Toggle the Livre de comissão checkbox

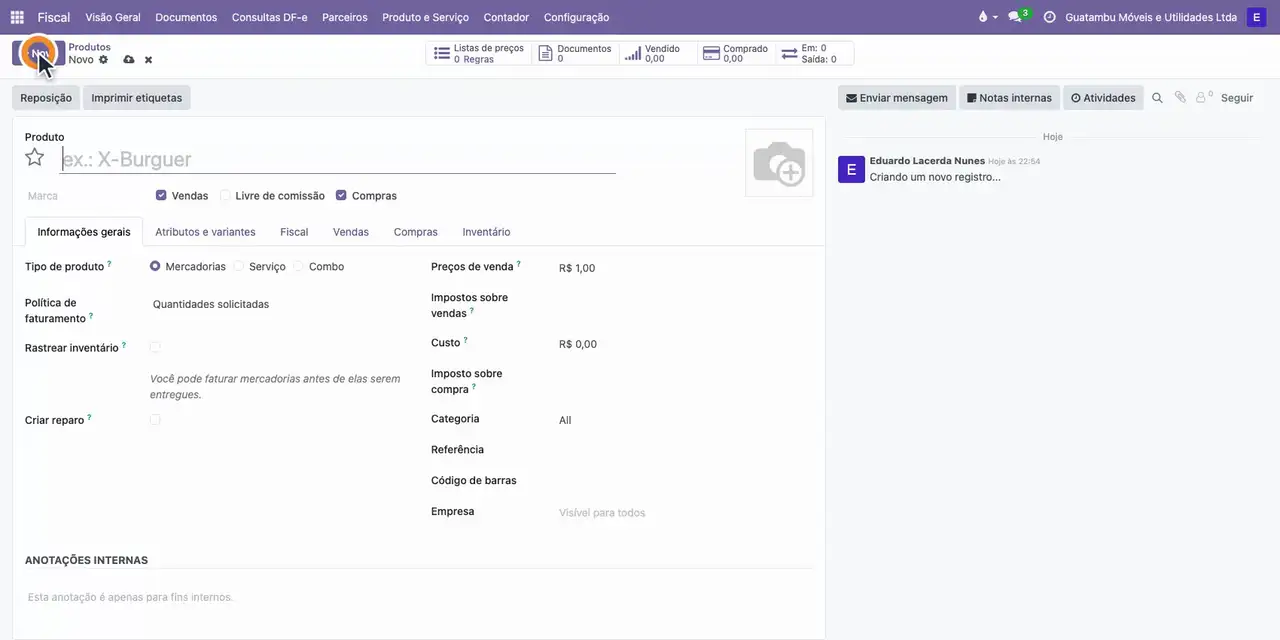point(225,196)
